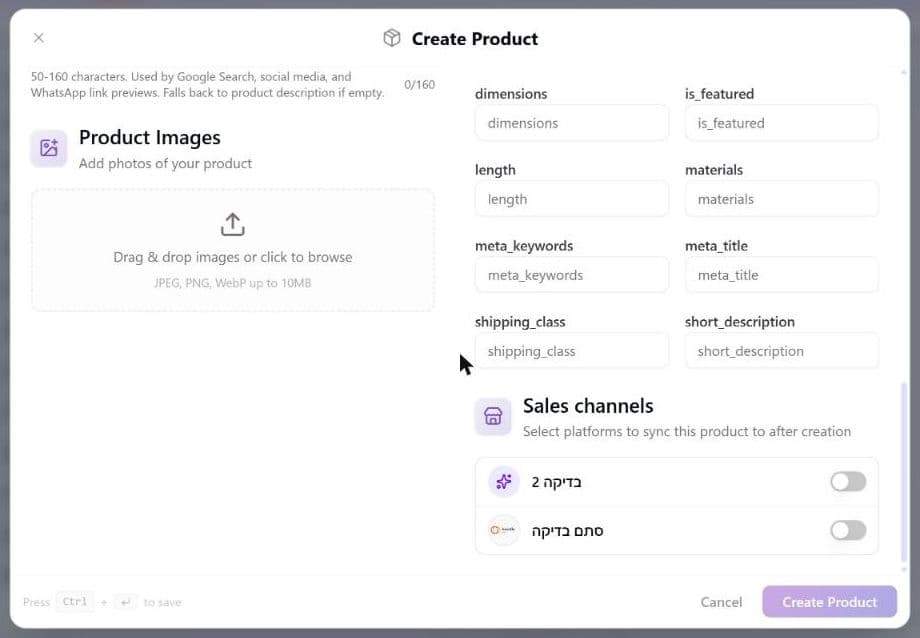Focus the meta_title input field
920x638 pixels.
(782, 275)
